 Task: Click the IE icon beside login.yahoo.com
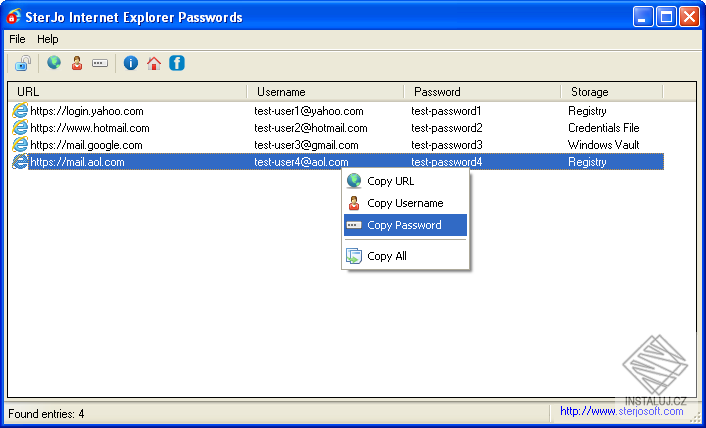point(20,111)
